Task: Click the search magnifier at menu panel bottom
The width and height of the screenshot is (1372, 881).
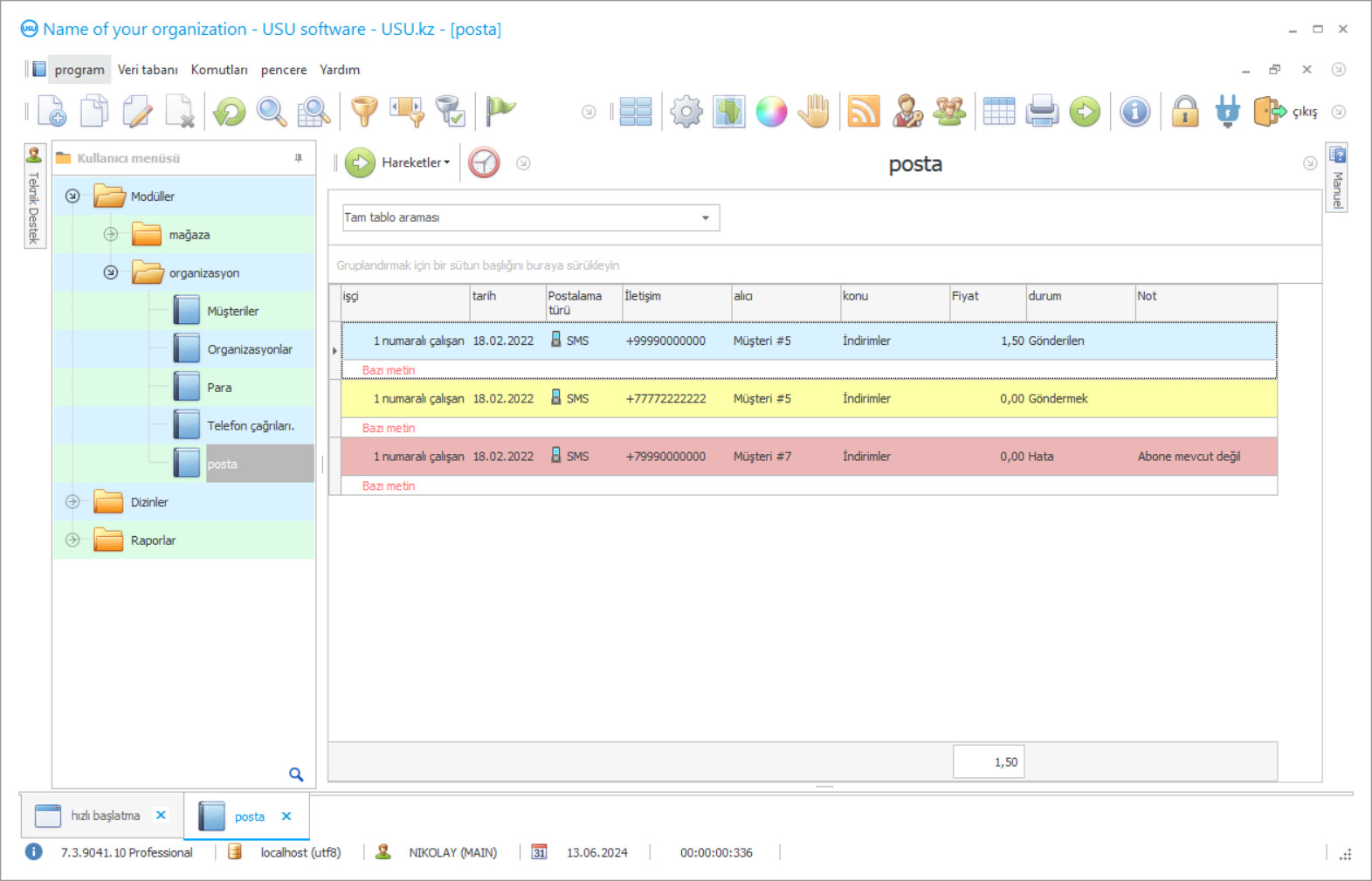Action: [x=296, y=774]
